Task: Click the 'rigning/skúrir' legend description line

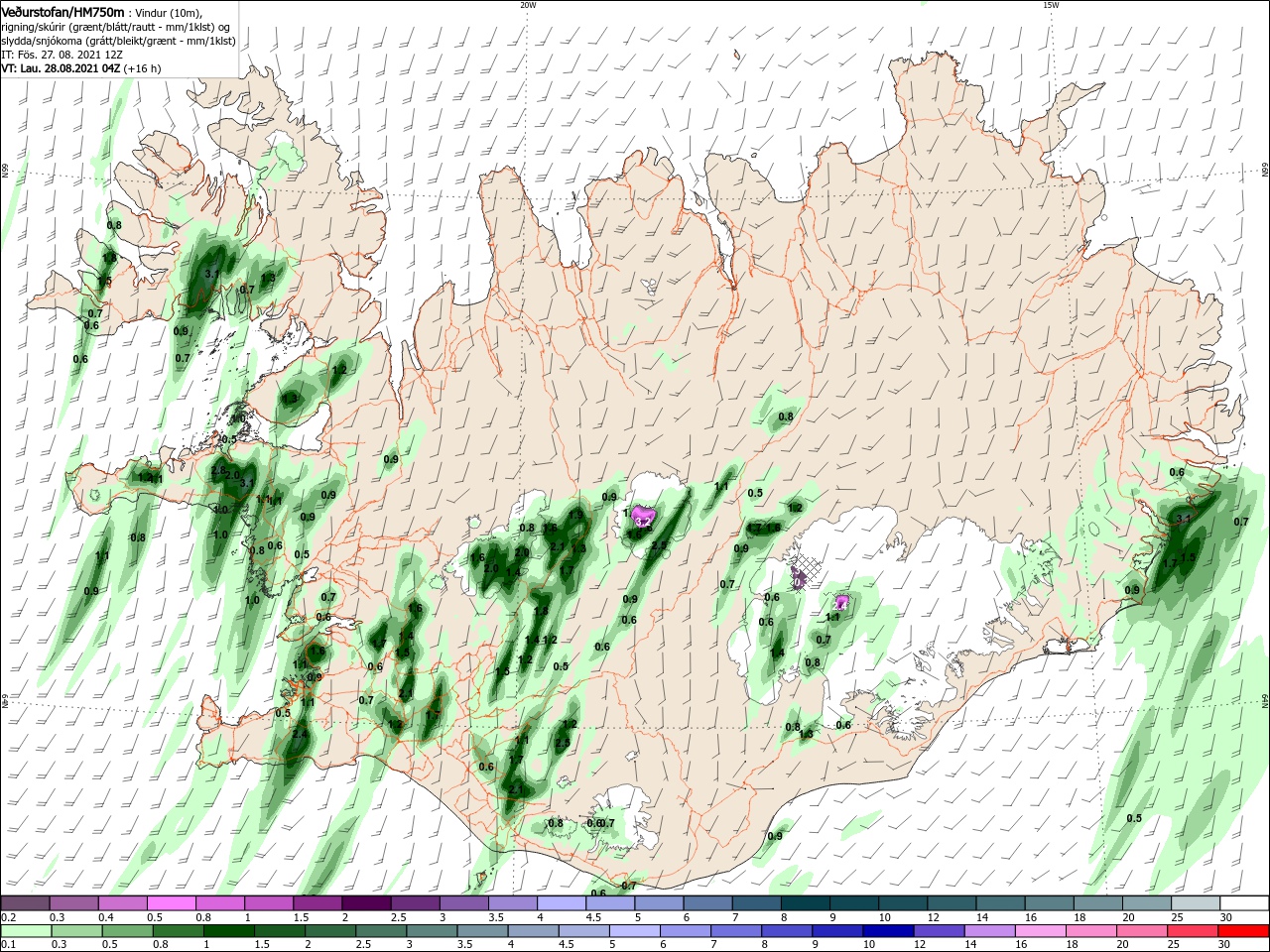Action: (116, 27)
